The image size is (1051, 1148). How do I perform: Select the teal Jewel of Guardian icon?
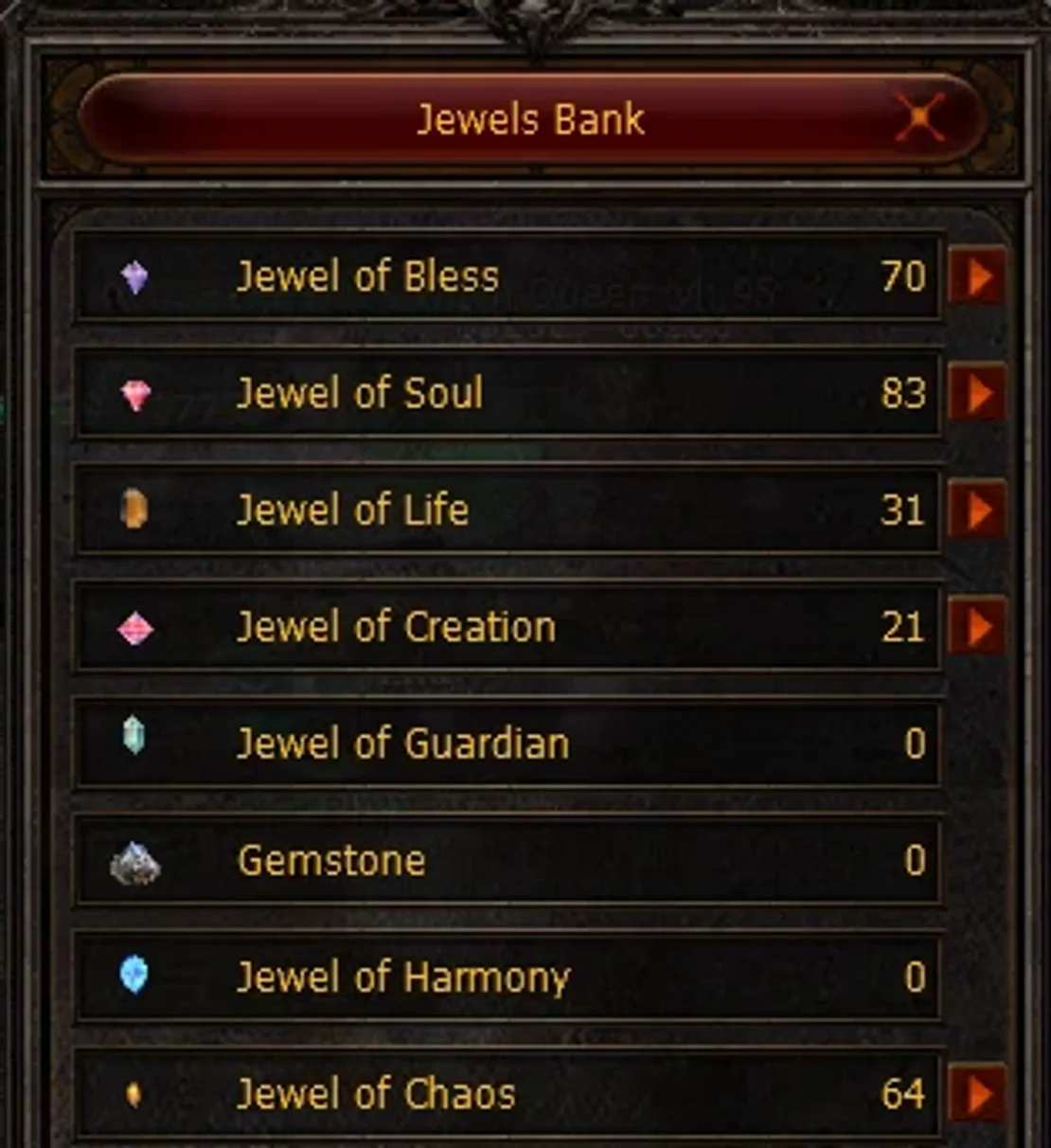click(x=134, y=736)
